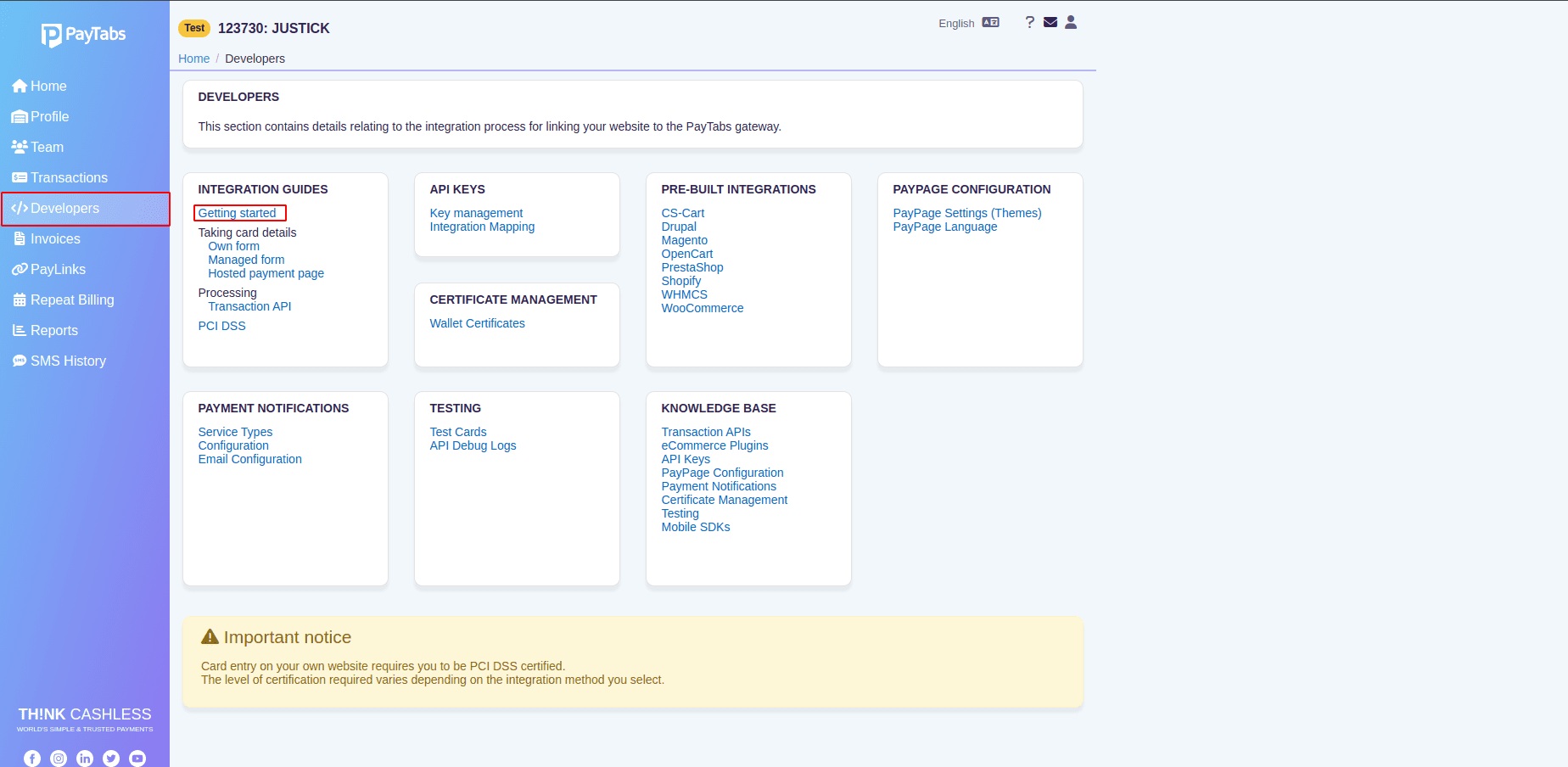Open Mobile SDKs in Knowledge Base
This screenshot has height=767, width=1568.
click(696, 527)
